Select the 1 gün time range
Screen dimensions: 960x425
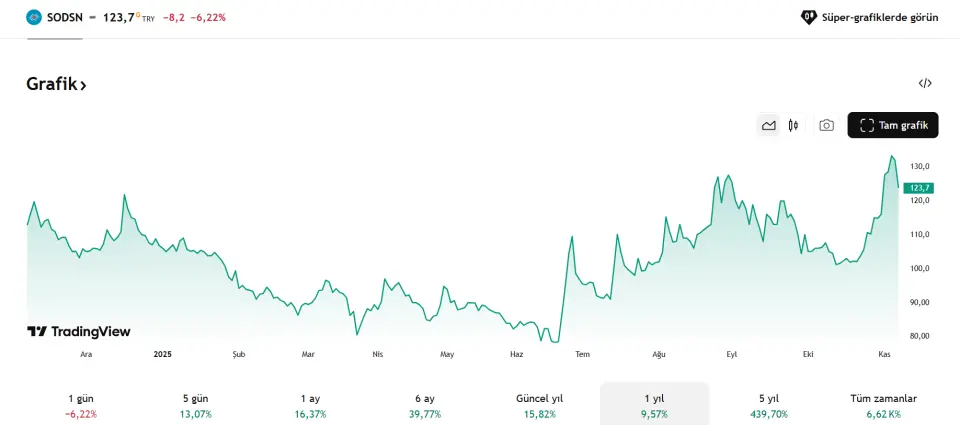81,405
